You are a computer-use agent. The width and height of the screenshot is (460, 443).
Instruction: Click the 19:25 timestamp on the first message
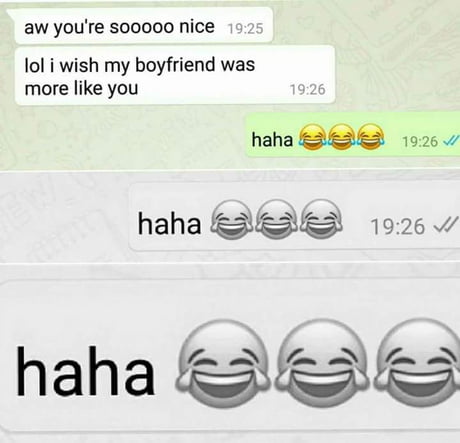pos(245,29)
